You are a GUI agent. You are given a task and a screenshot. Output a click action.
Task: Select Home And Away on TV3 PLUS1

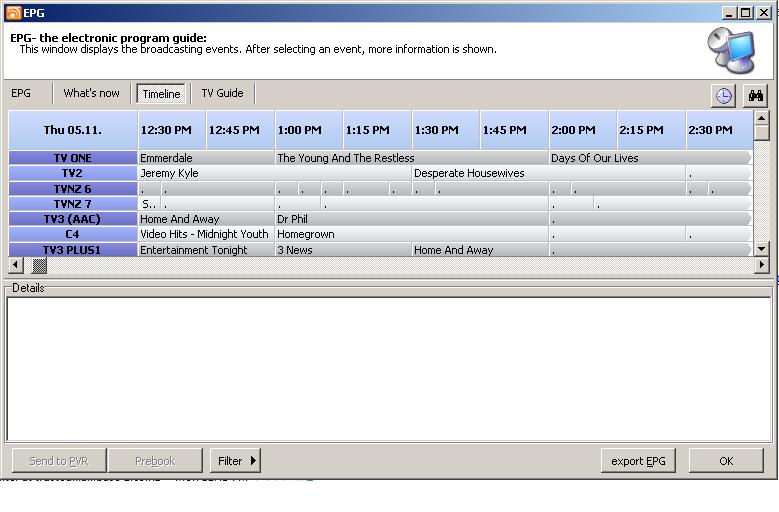480,250
